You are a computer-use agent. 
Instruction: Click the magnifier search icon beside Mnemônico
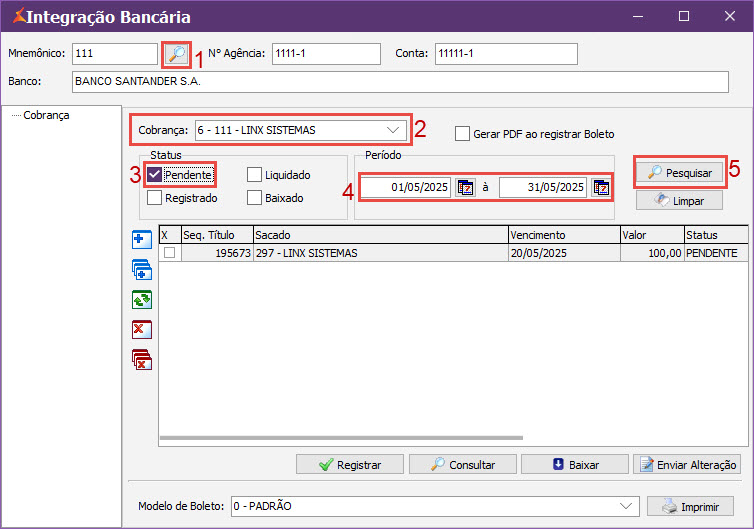tap(176, 54)
